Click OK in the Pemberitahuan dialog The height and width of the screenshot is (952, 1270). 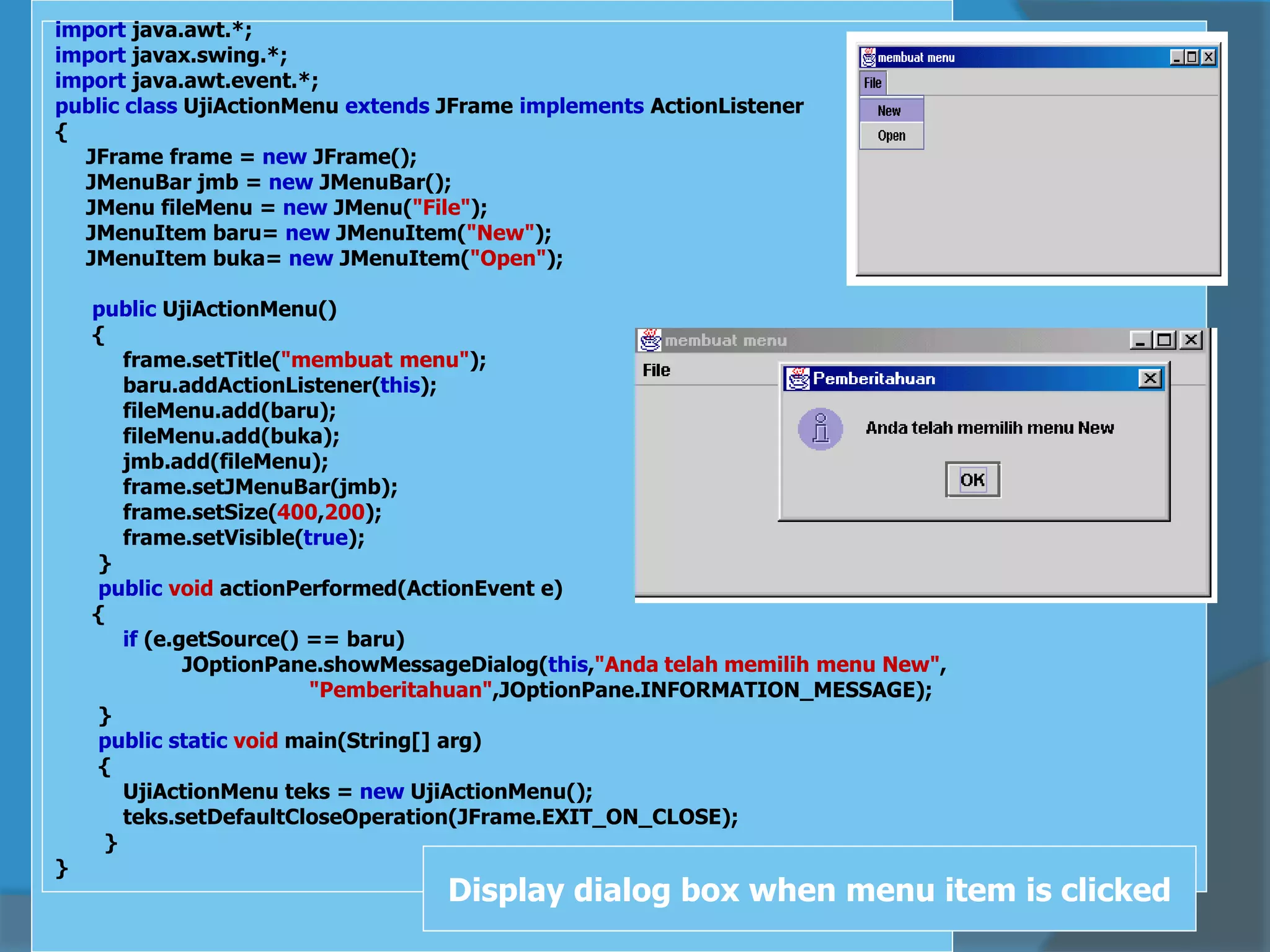pos(972,480)
